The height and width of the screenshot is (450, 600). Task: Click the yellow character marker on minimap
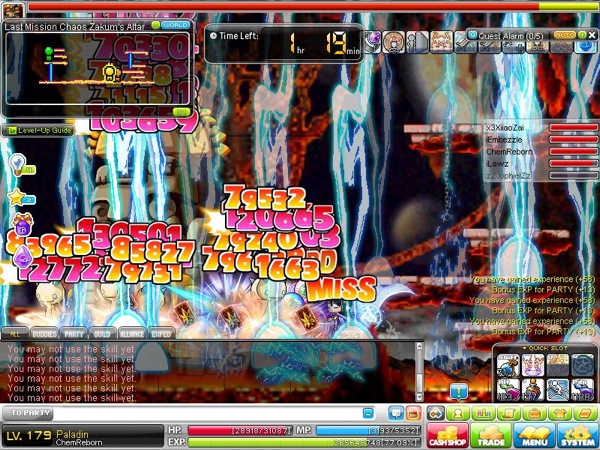(x=110, y=72)
